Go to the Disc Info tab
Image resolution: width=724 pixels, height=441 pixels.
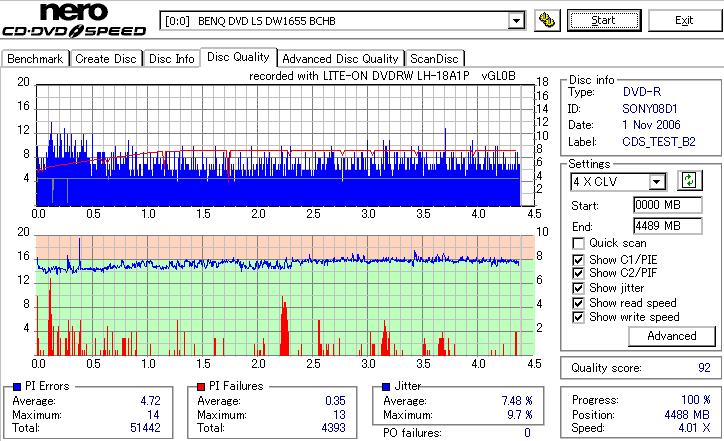click(x=172, y=59)
